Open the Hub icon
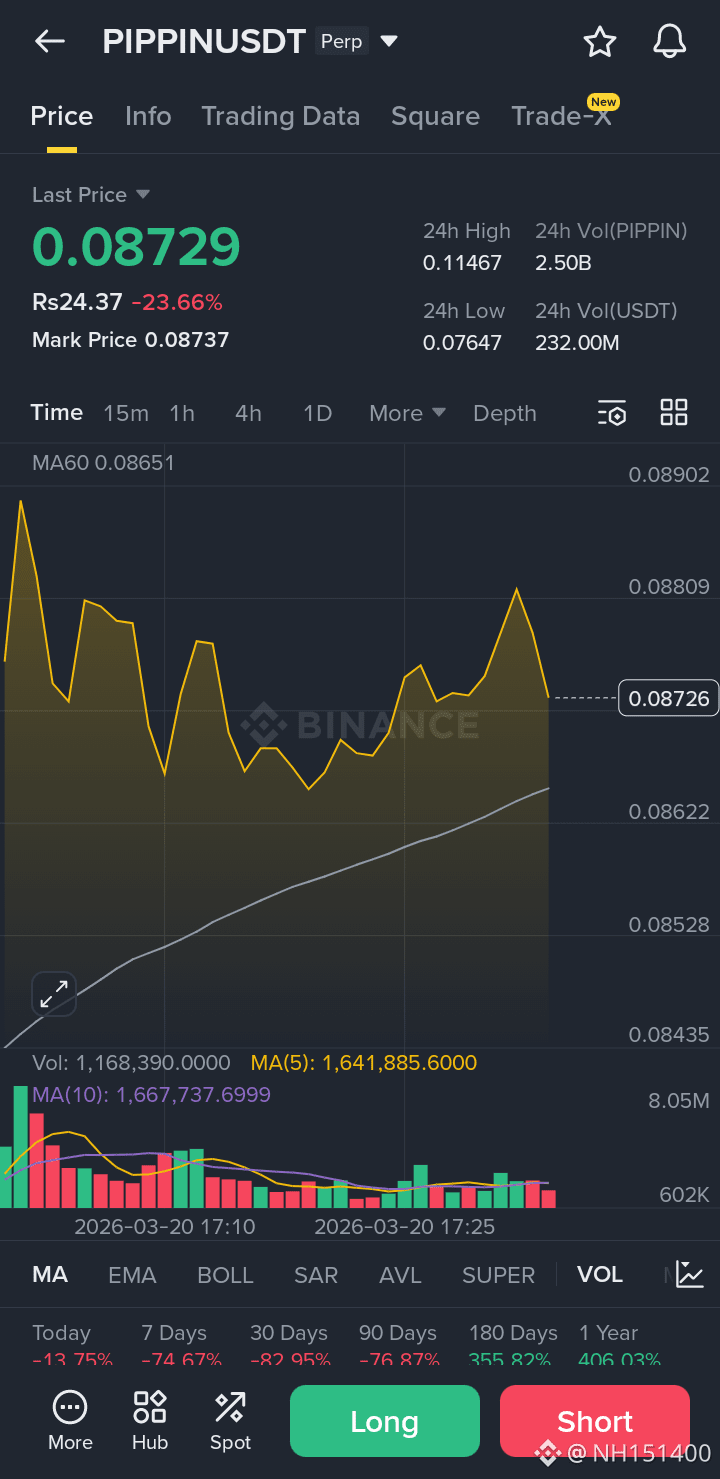Viewport: 720px width, 1479px height. 150,1421
